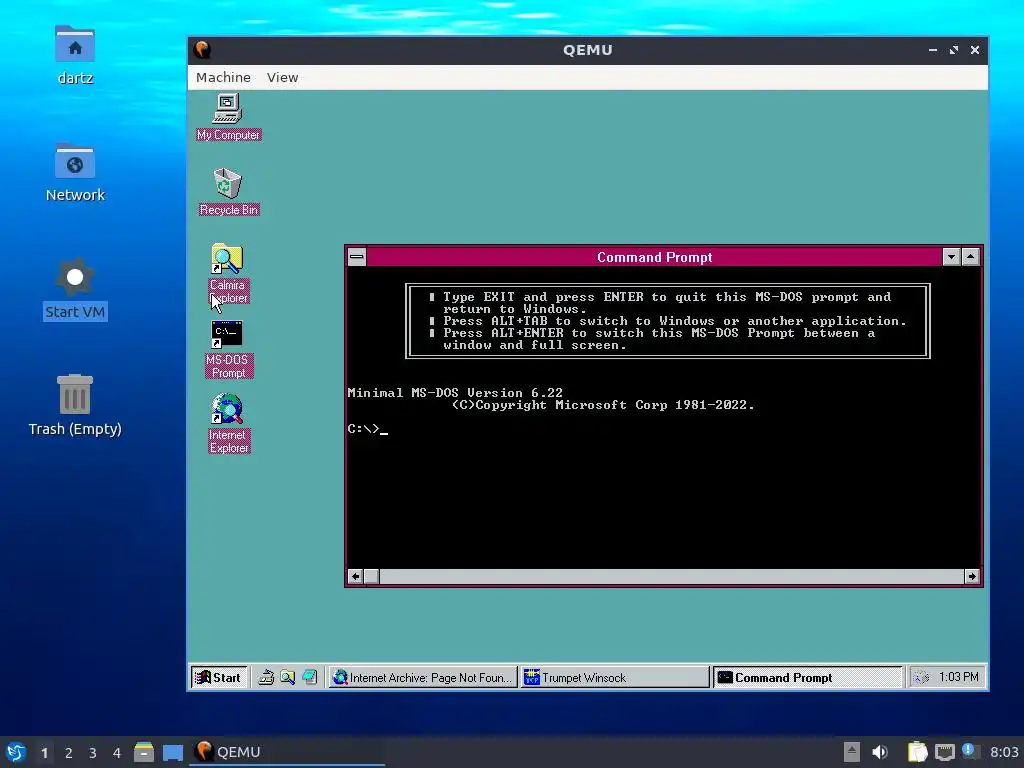1024x768 pixels.
Task: Click the horizontal scrollbar thumb in Command Prompt
Action: point(371,576)
